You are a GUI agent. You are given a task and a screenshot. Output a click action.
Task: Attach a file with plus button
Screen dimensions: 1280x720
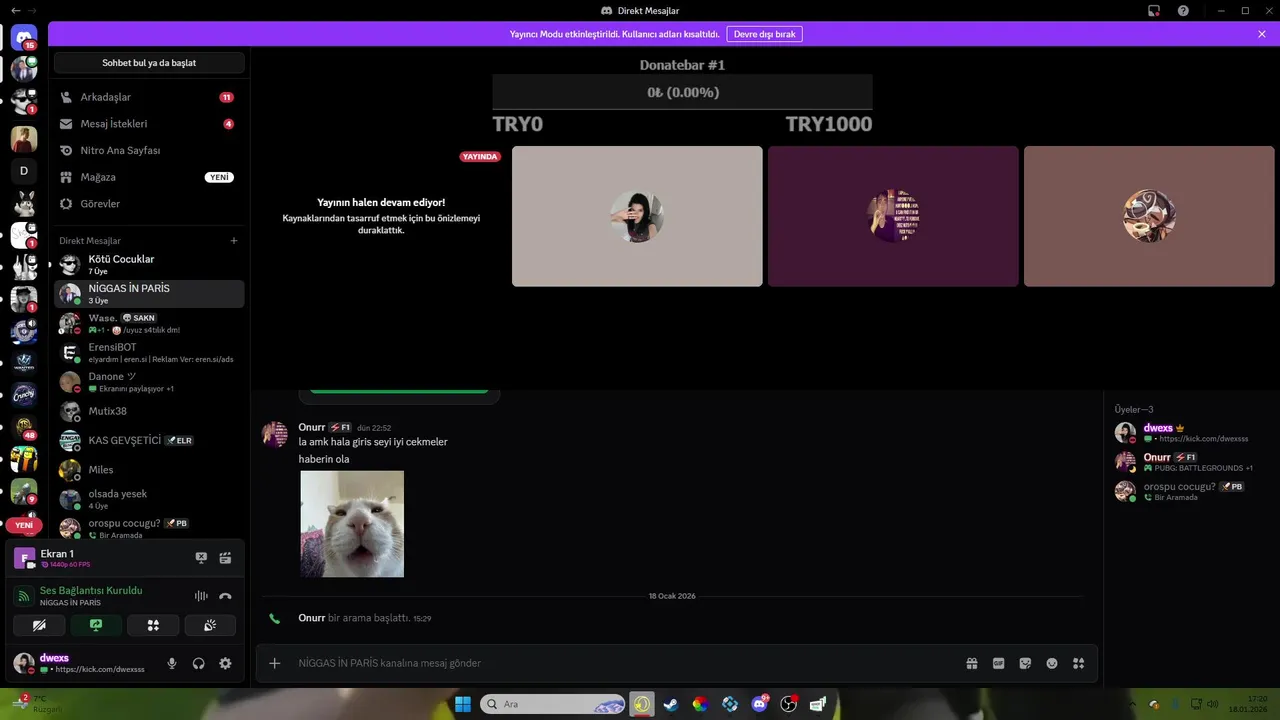[x=275, y=663]
